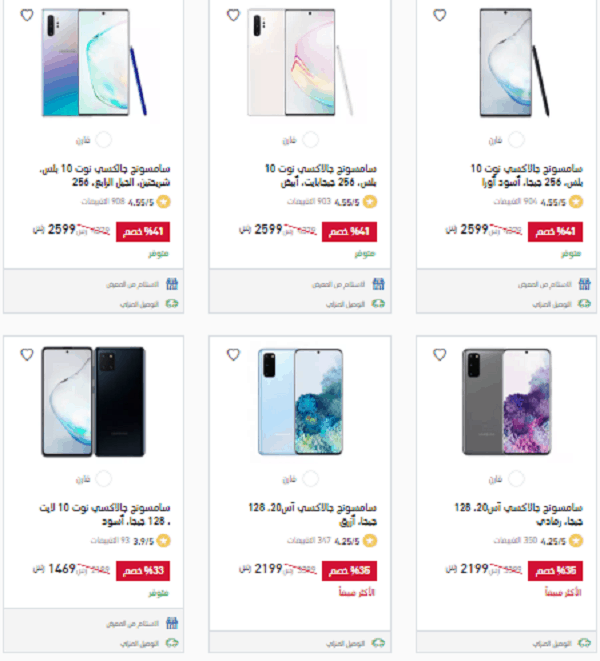Viewport: 600px width, 661px height.
Task: Open the Galaxy Note 10 Lite 128GB title link
Action: [x=105, y=514]
